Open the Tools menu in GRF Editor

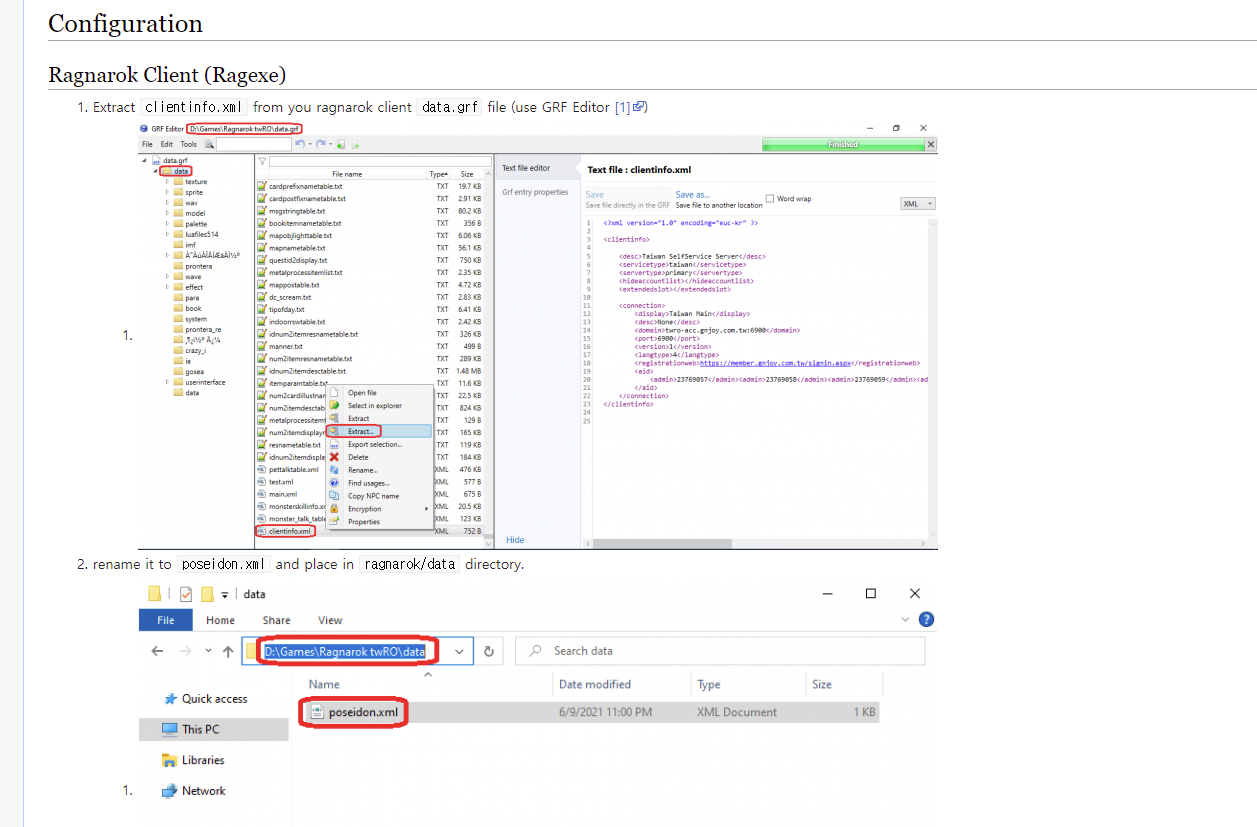(189, 144)
